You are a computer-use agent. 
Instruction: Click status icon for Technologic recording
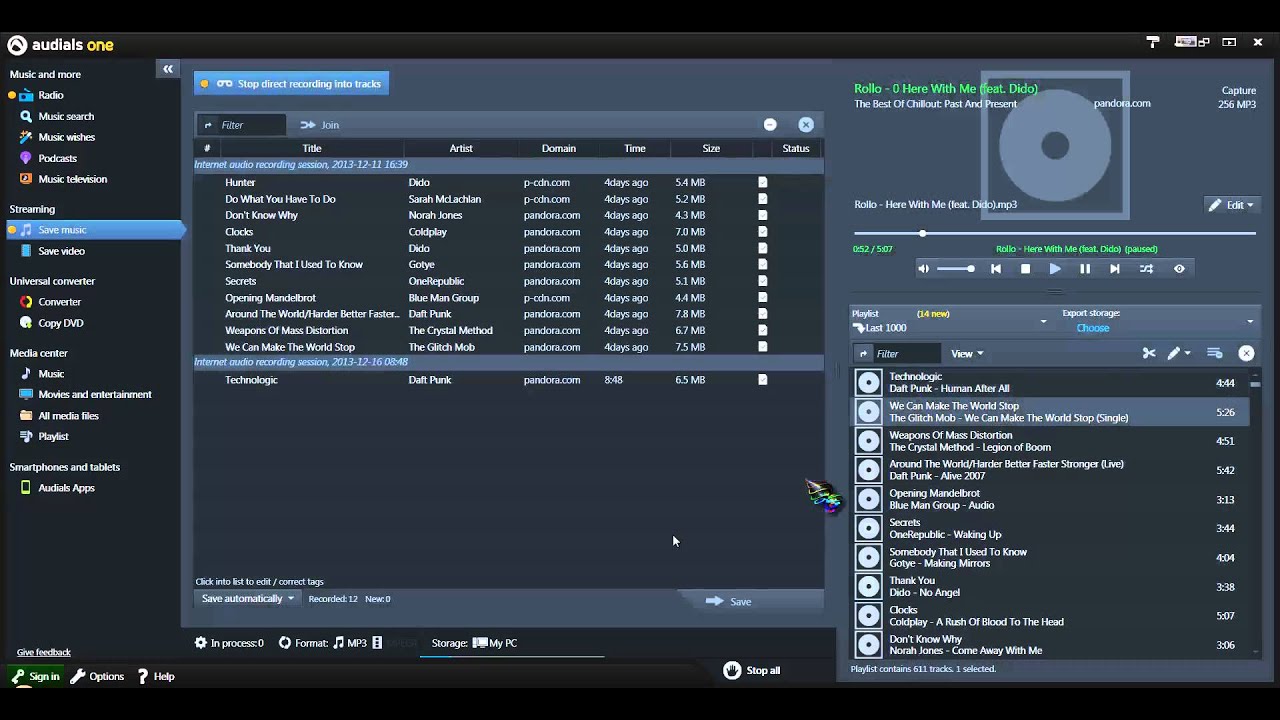click(763, 380)
